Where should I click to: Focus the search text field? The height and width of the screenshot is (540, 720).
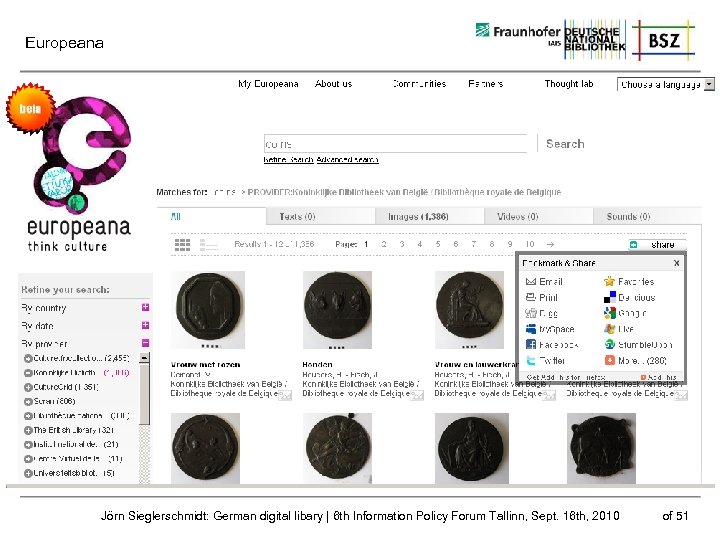coord(395,144)
